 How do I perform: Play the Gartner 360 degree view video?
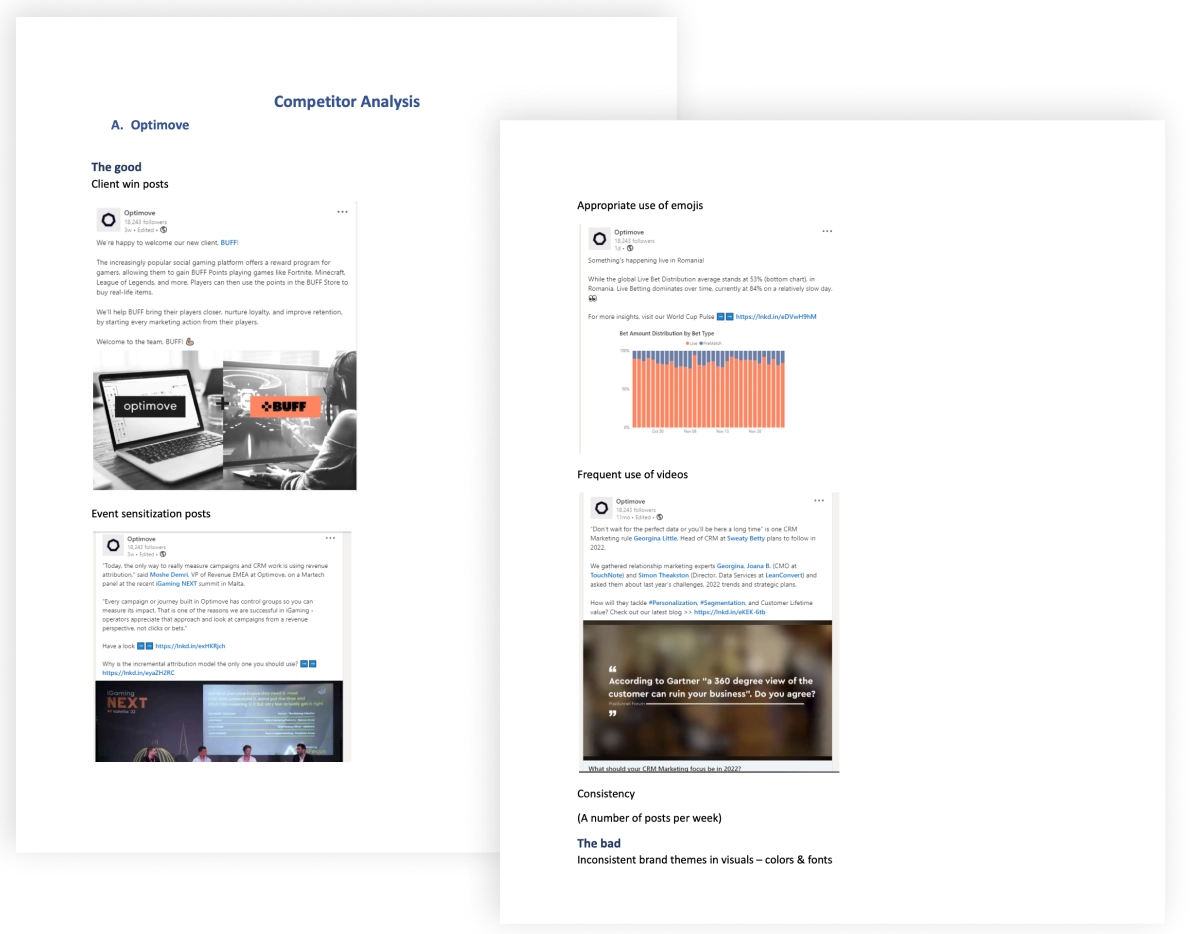707,690
